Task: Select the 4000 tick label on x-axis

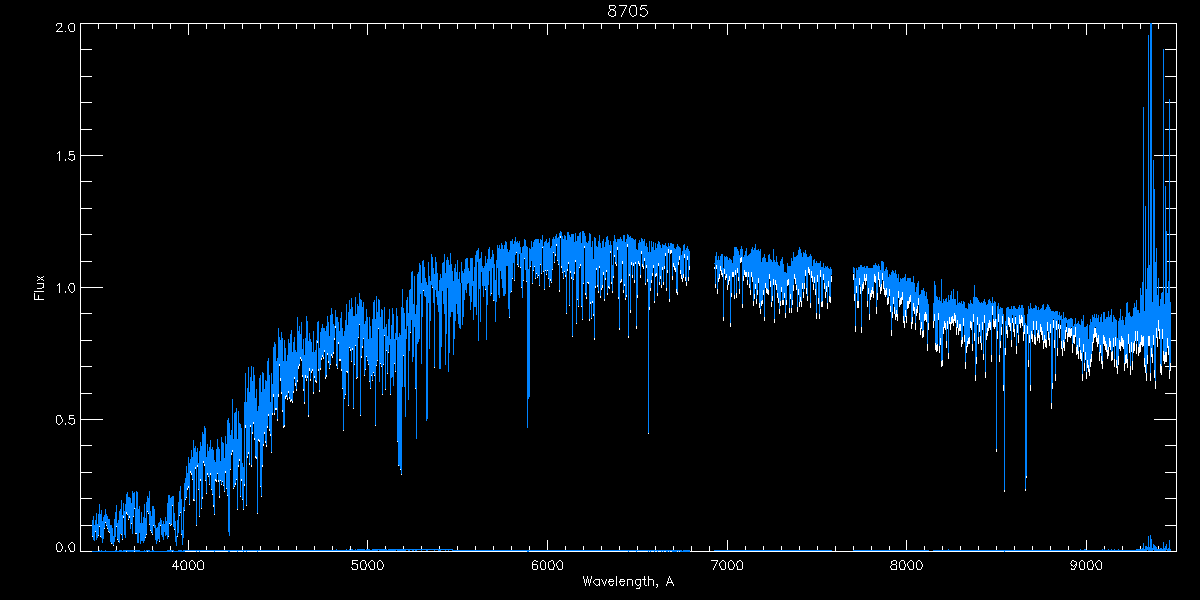Action: 188,564
